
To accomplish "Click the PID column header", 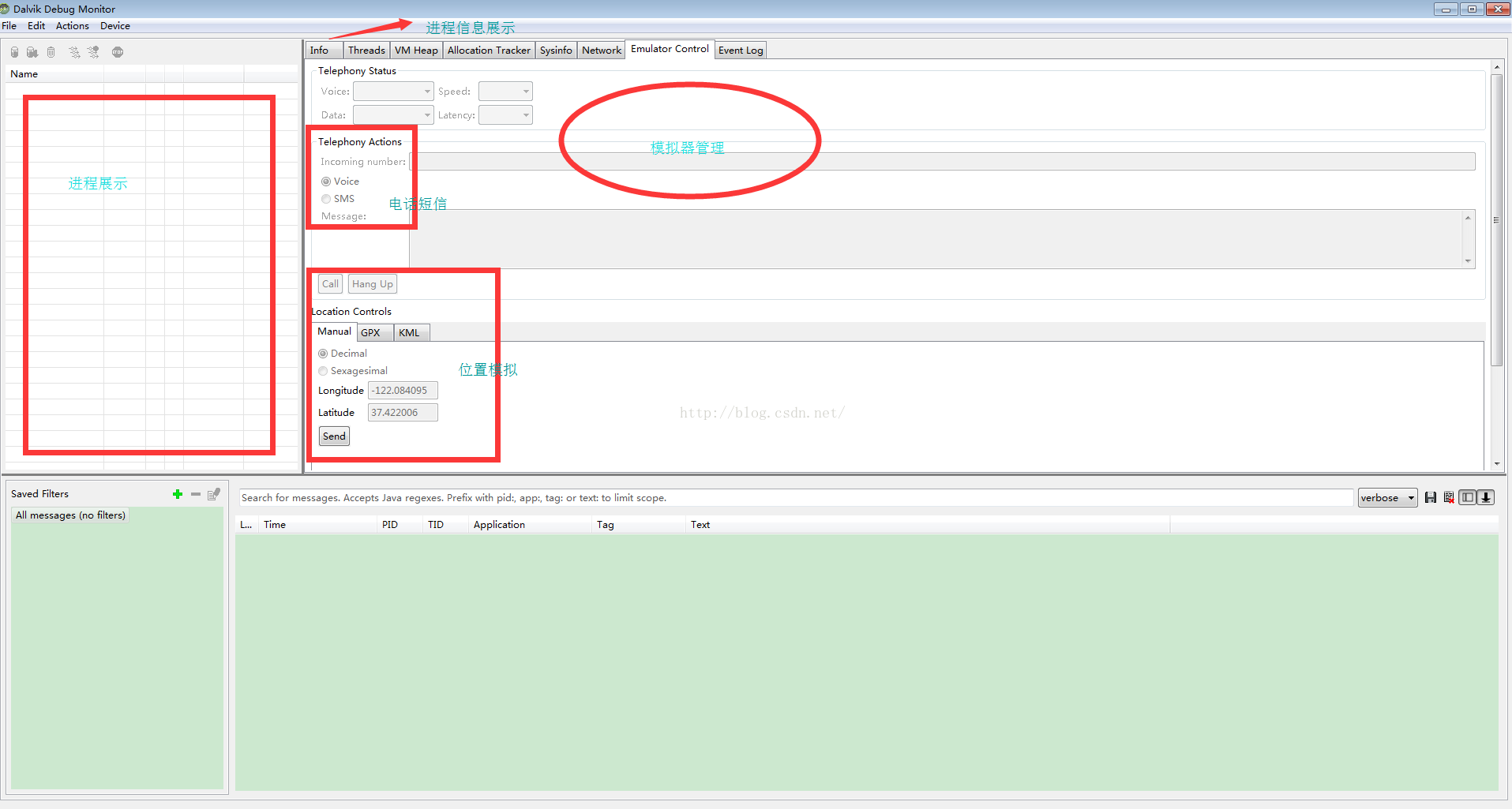I will [401, 525].
